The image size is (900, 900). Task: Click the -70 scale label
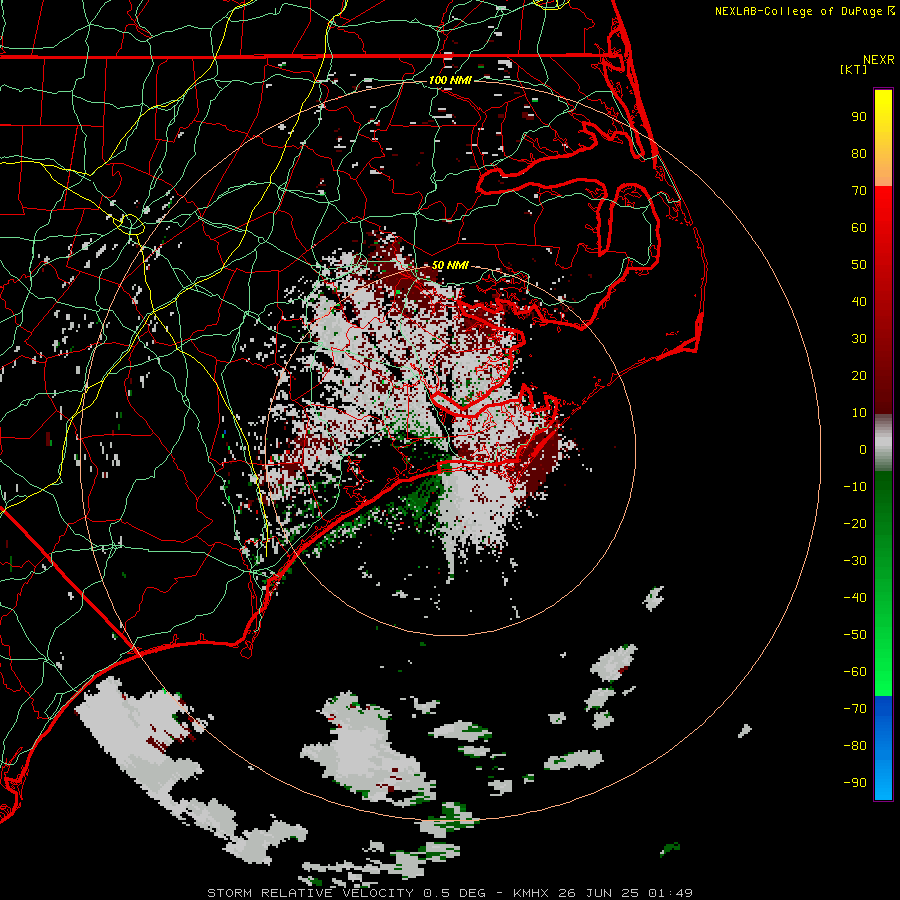pyautogui.click(x=855, y=709)
